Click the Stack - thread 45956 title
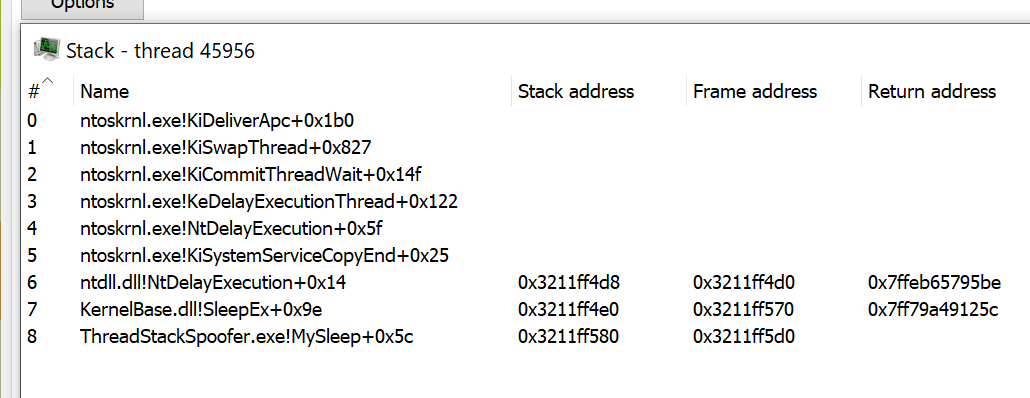The height and width of the screenshot is (398, 1030). pos(160,51)
